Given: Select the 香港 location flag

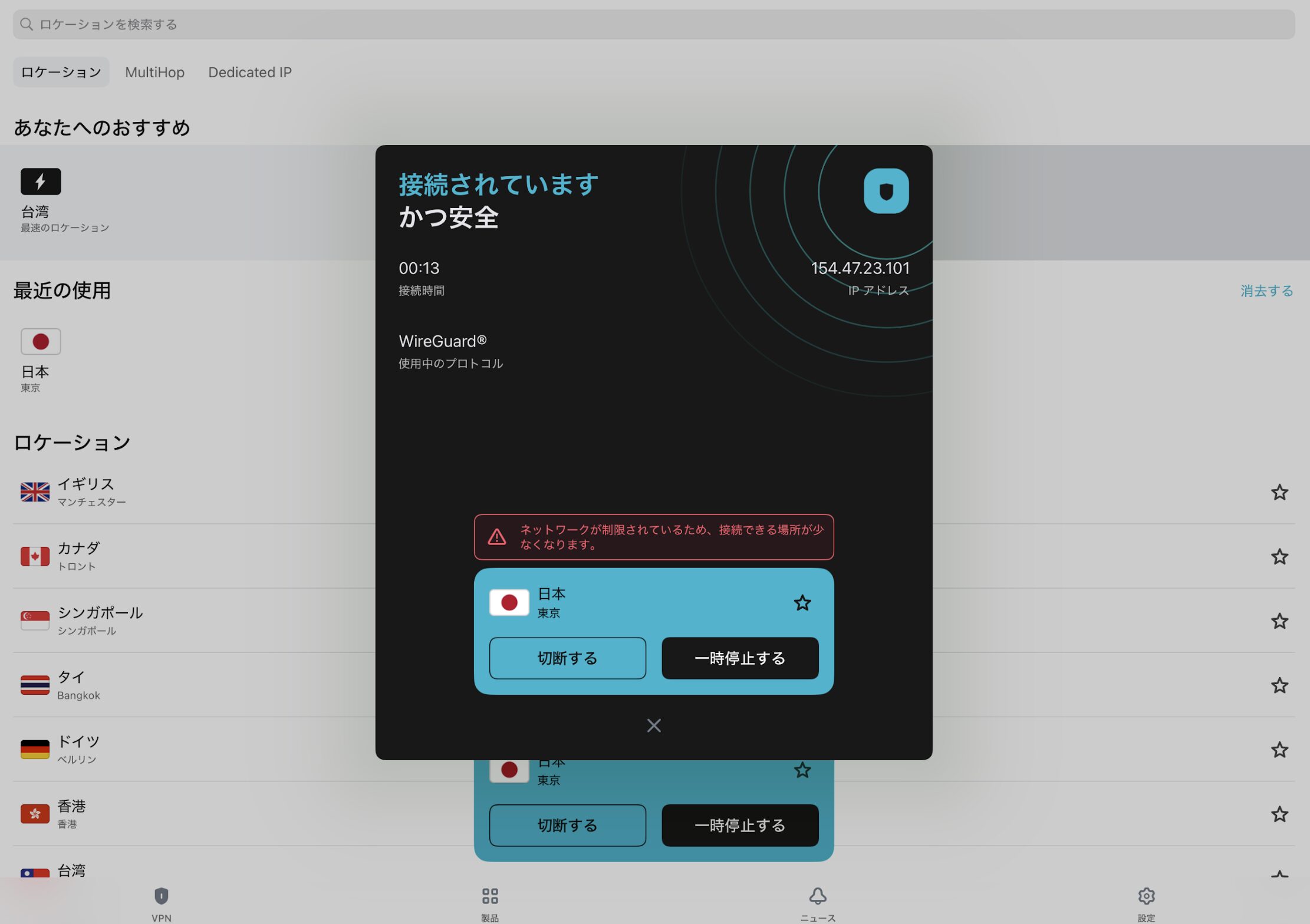Looking at the screenshot, I should [x=34, y=814].
